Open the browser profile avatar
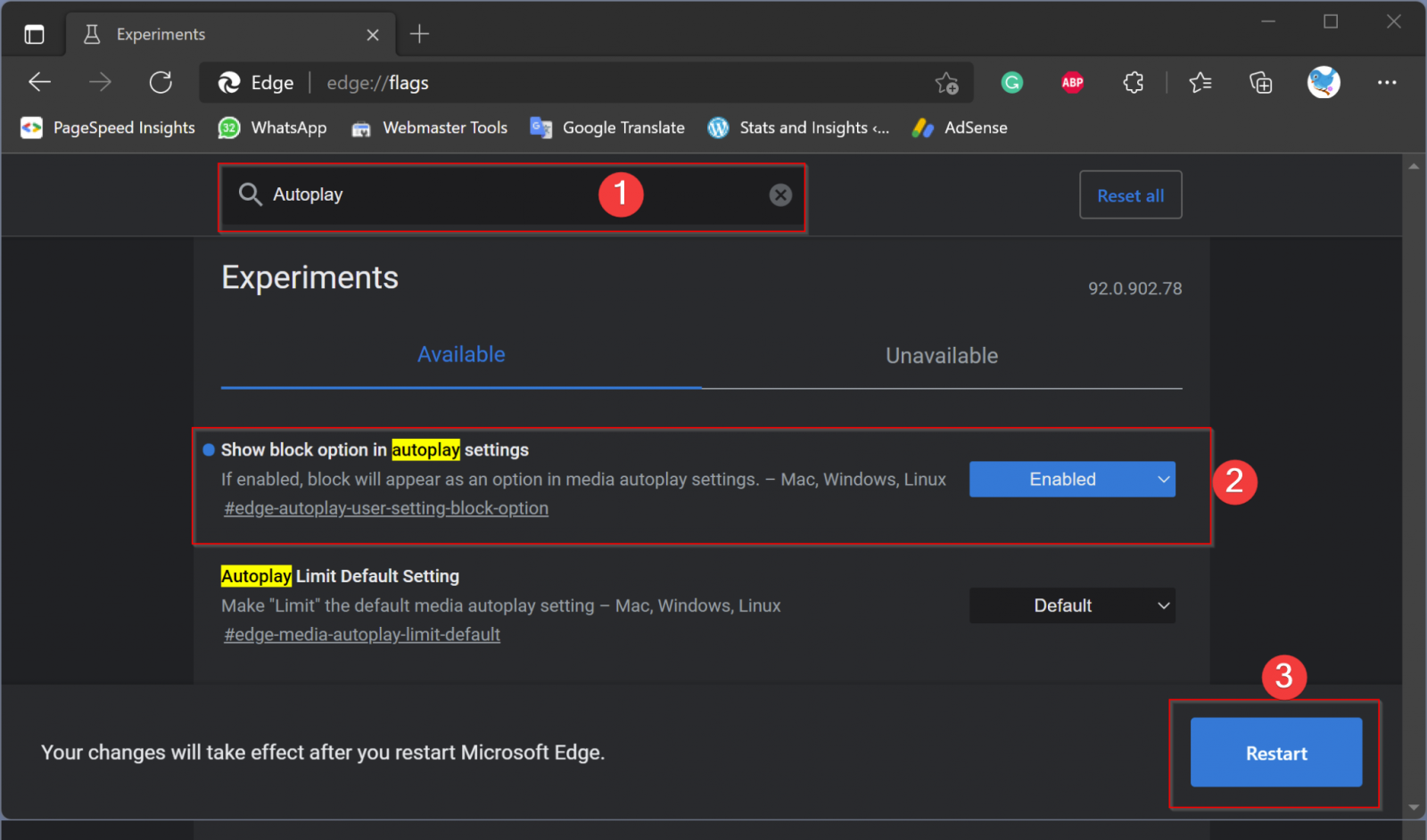 point(1324,82)
